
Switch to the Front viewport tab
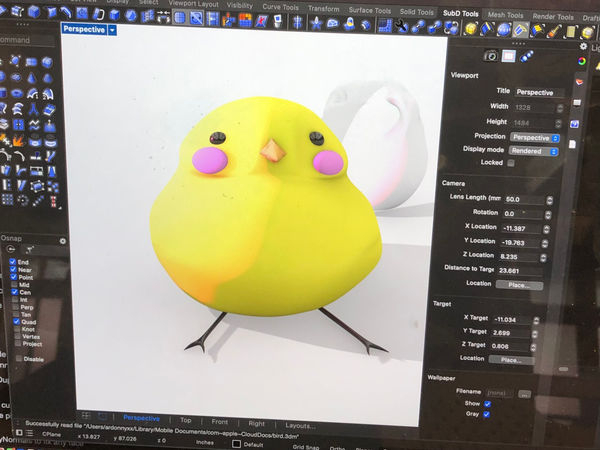tap(220, 421)
